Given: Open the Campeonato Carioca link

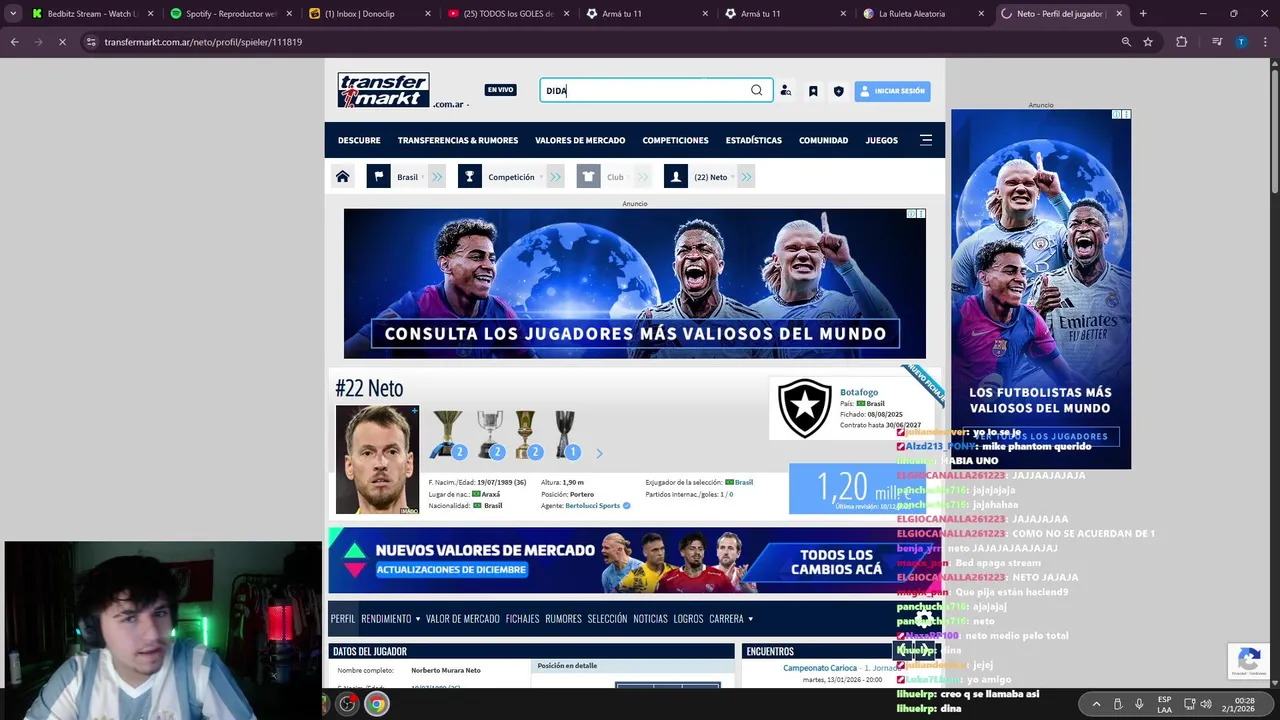Looking at the screenshot, I should (820, 668).
